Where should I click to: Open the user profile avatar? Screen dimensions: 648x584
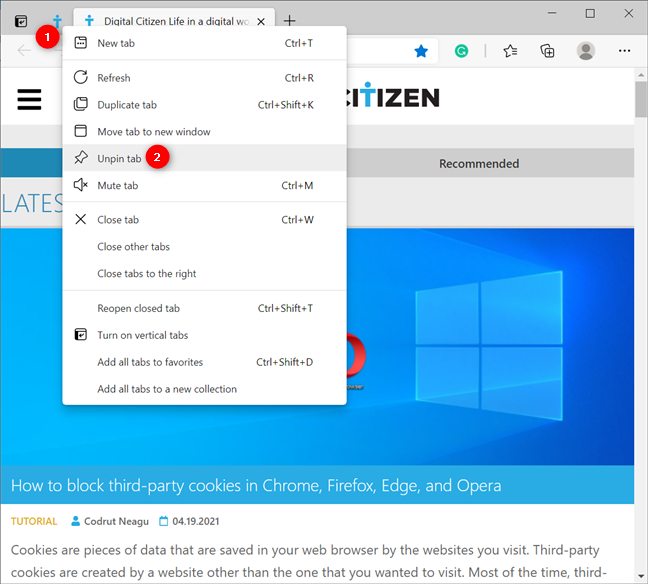pyautogui.click(x=586, y=51)
